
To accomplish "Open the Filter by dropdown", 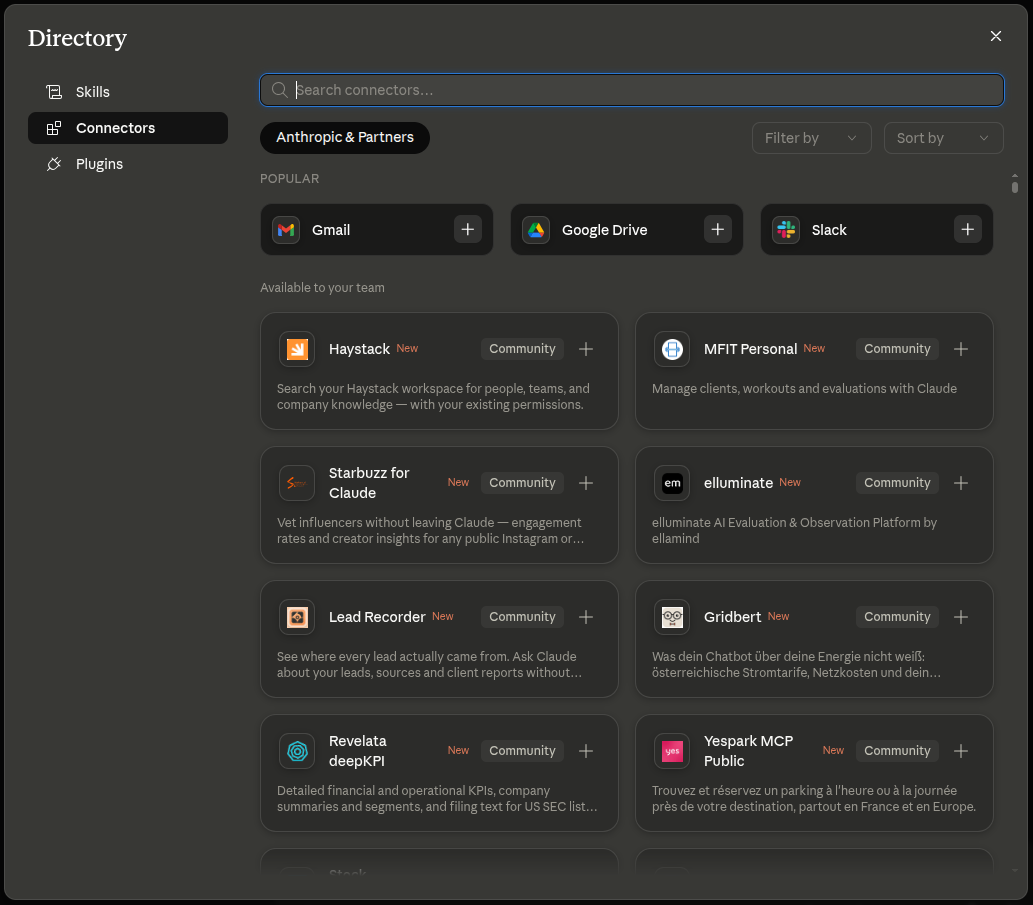I will coord(812,138).
